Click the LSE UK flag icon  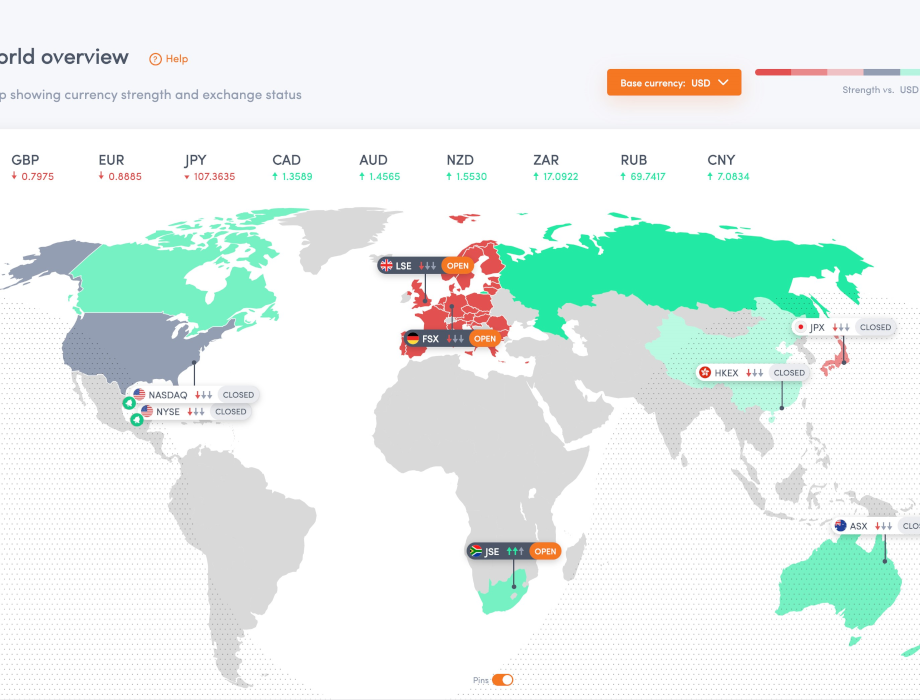point(386,265)
